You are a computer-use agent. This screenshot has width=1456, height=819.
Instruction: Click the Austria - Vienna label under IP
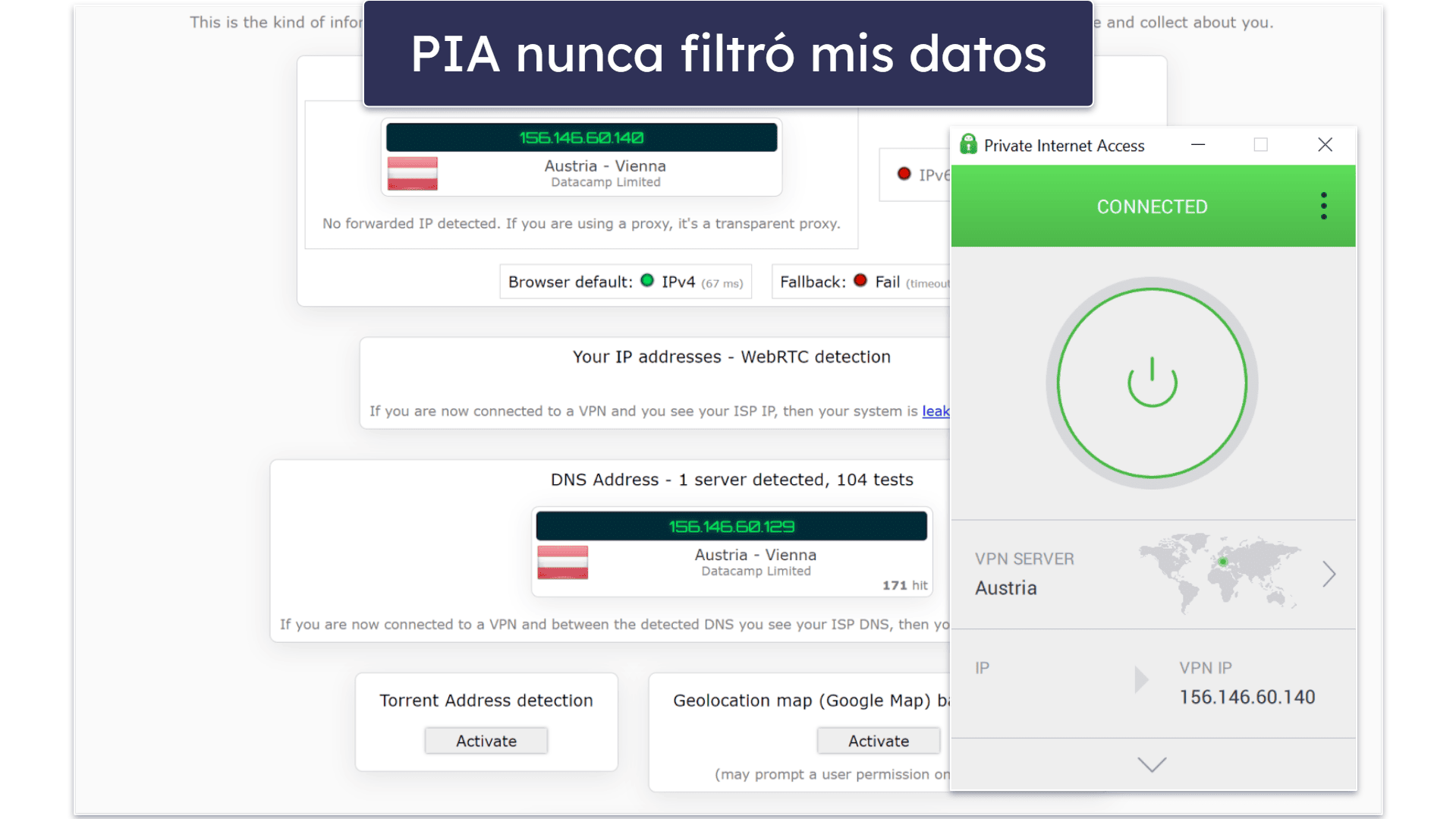click(605, 165)
